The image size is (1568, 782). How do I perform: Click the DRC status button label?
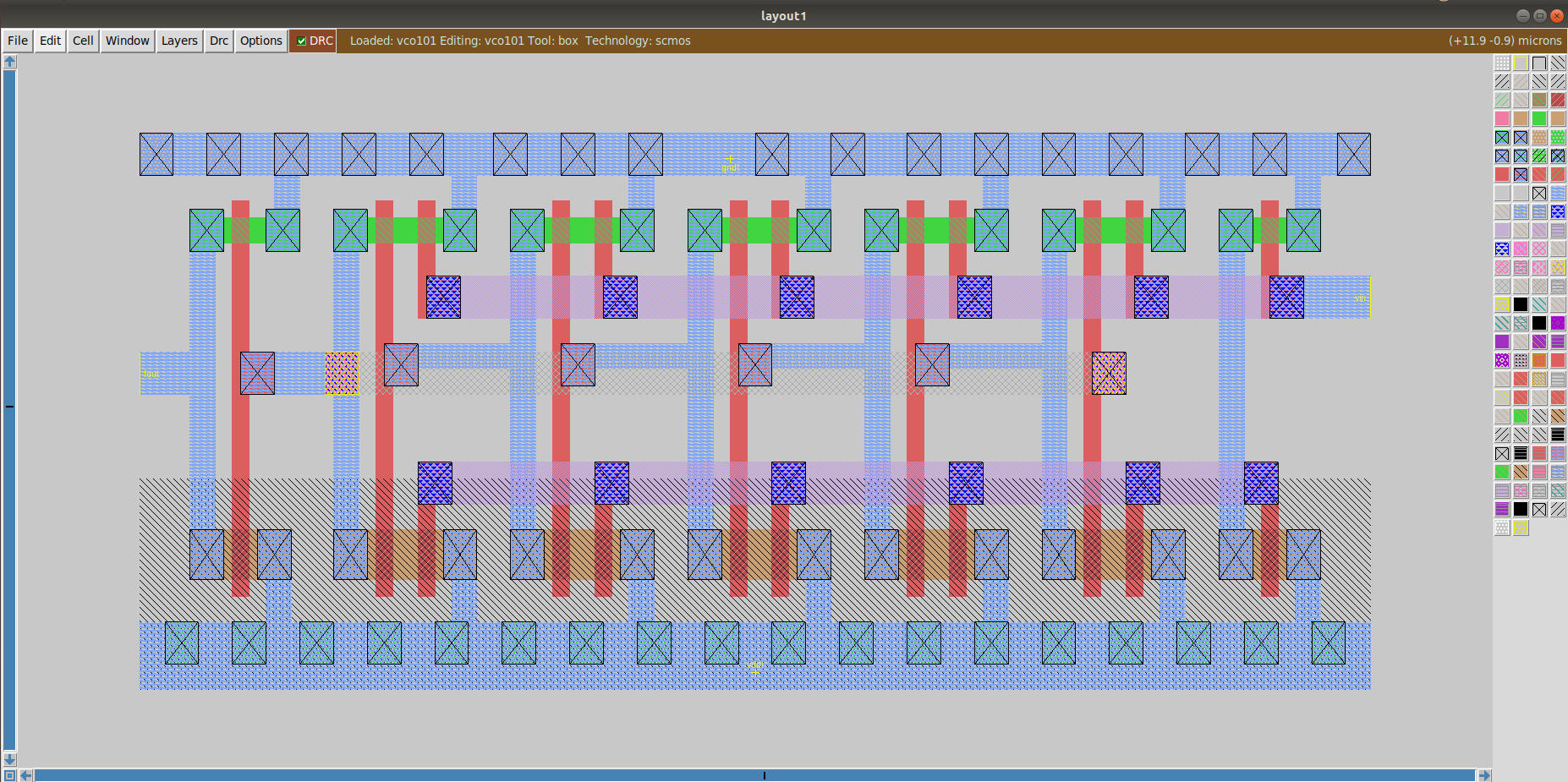pos(321,41)
